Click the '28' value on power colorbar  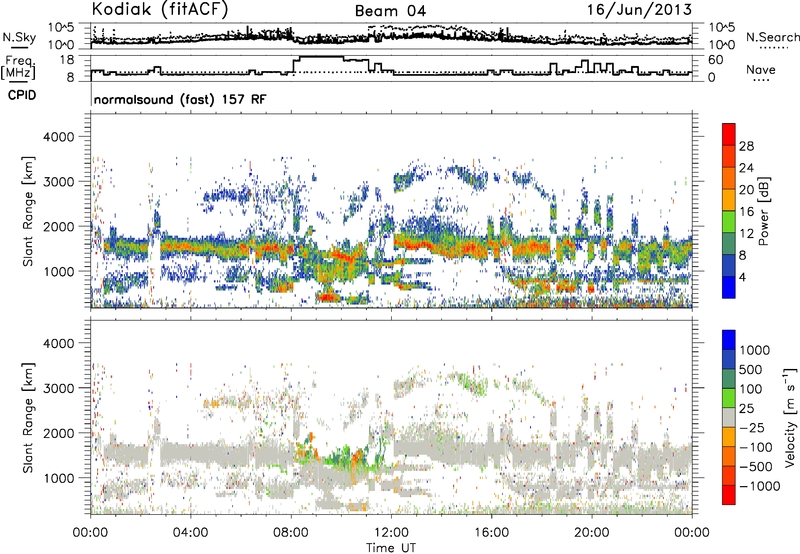click(746, 146)
